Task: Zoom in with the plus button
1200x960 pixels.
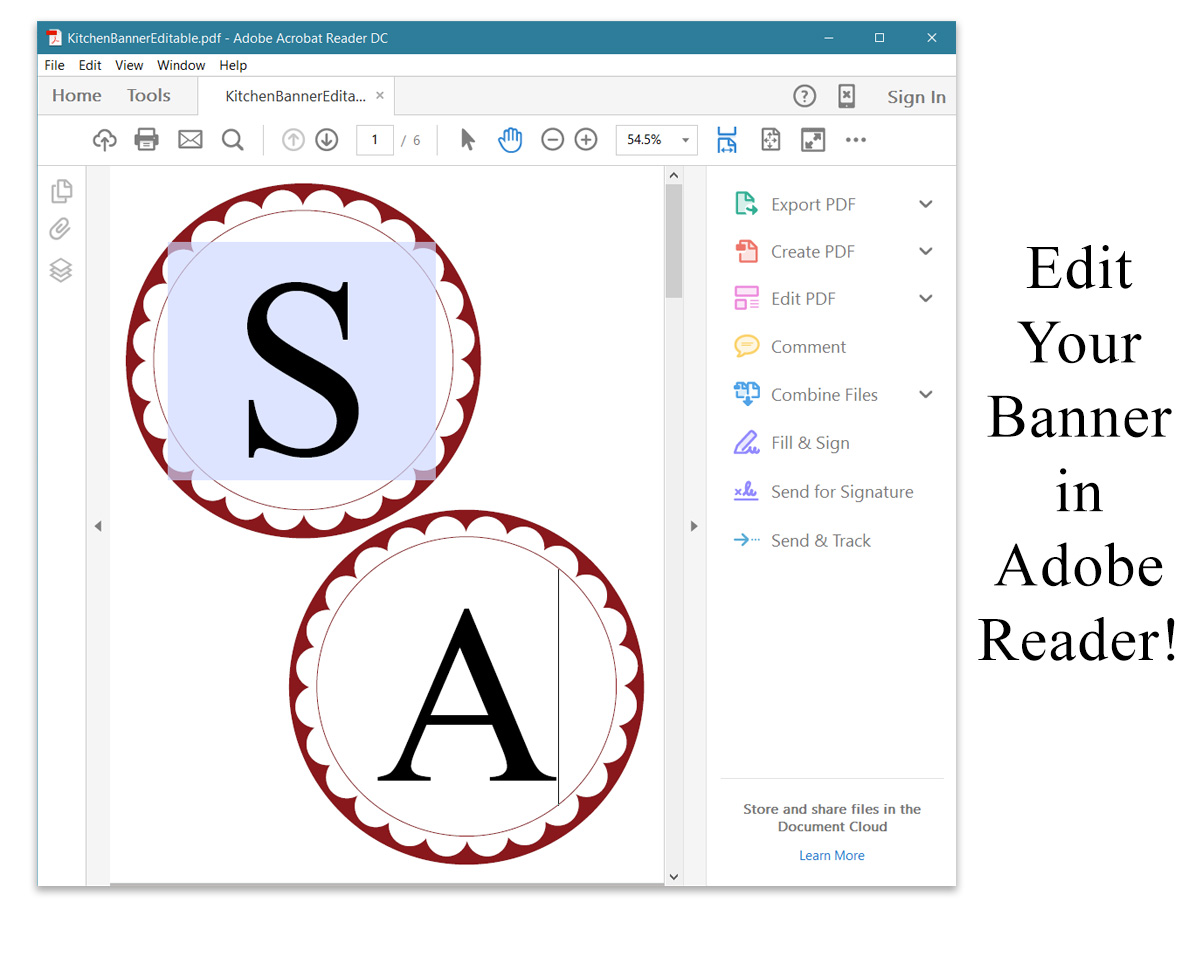Action: tap(586, 140)
